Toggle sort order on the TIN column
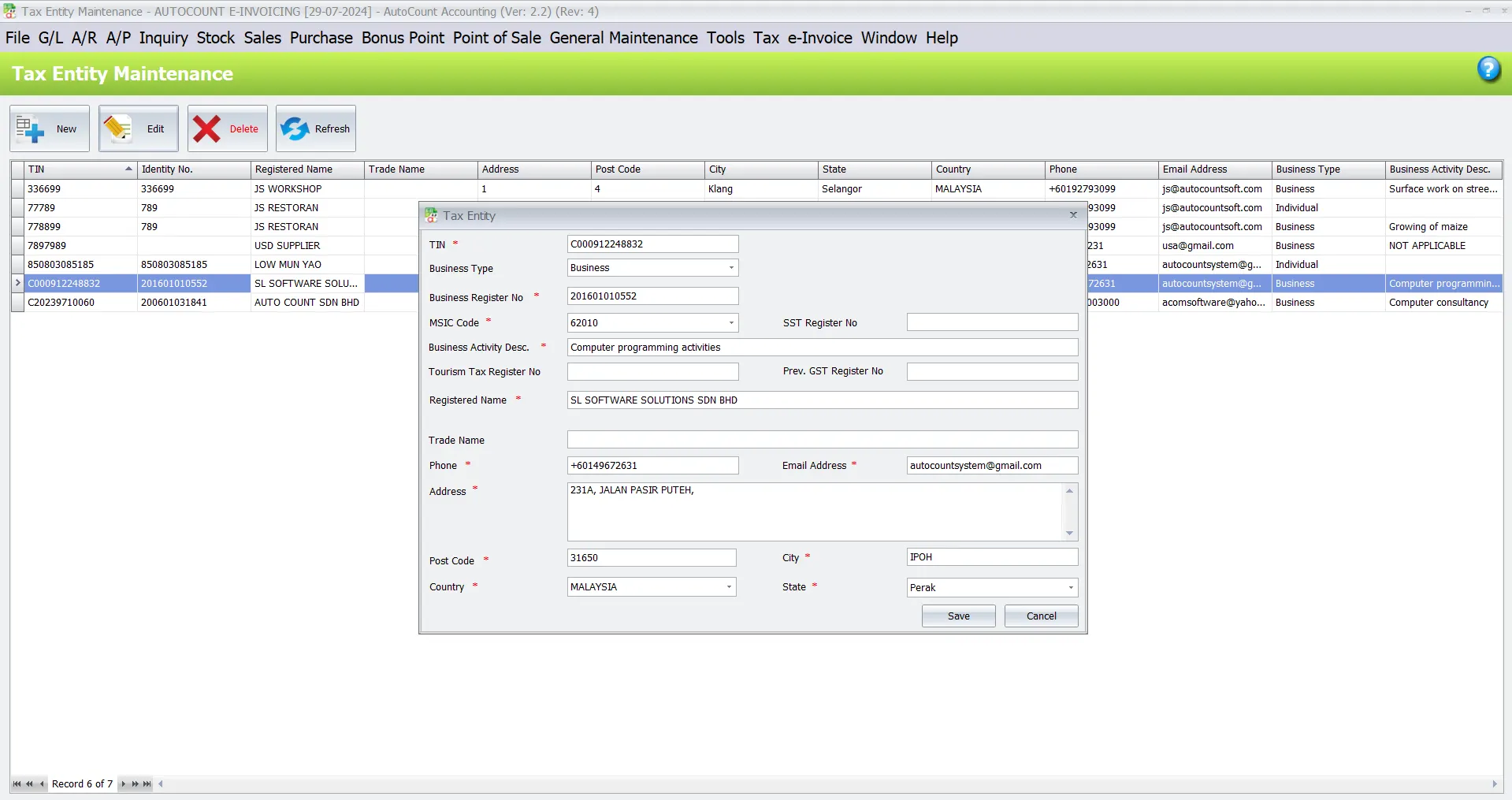1512x800 pixels. (x=79, y=169)
